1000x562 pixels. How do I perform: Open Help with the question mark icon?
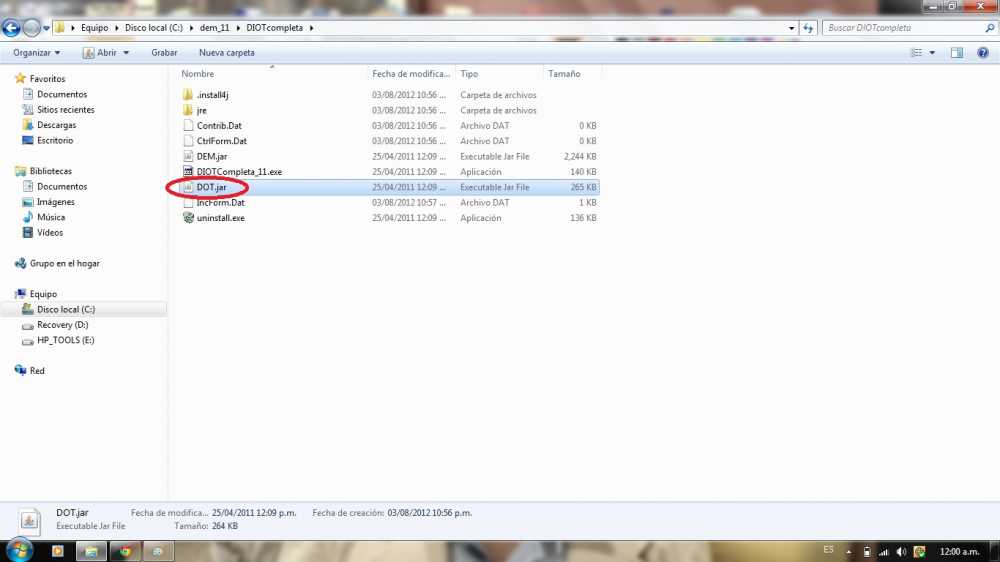[x=983, y=53]
